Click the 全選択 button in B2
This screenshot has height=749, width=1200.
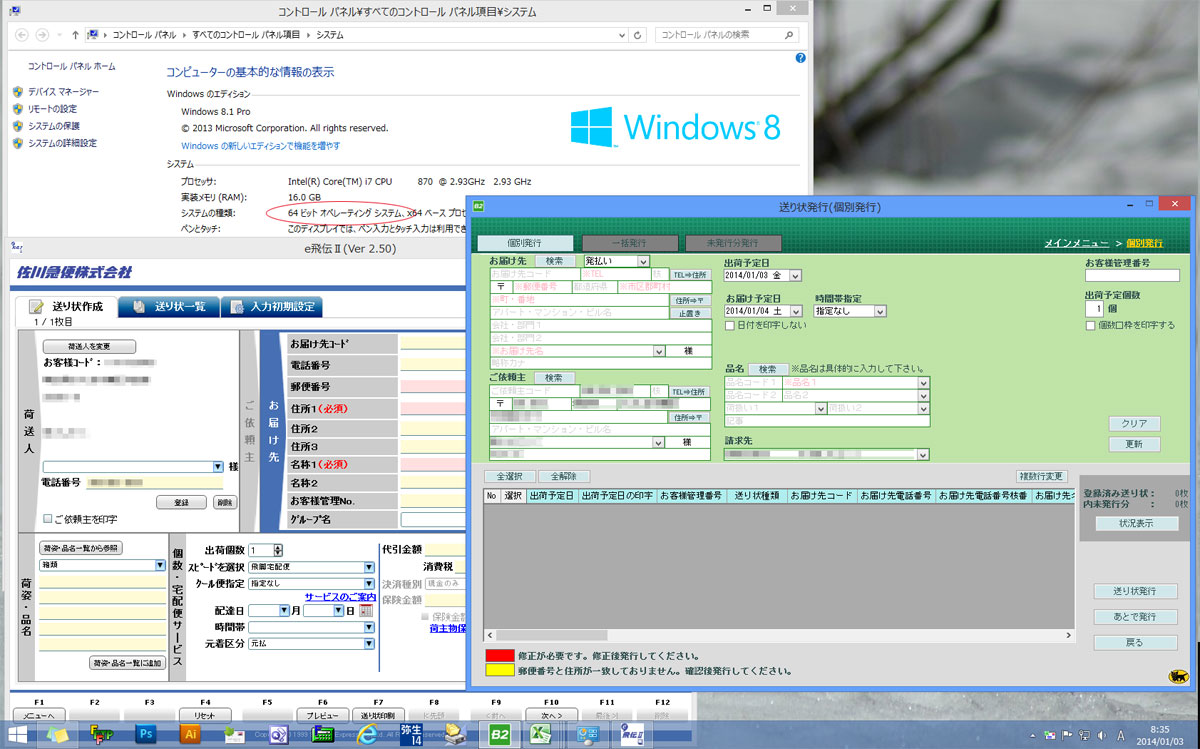[509, 476]
